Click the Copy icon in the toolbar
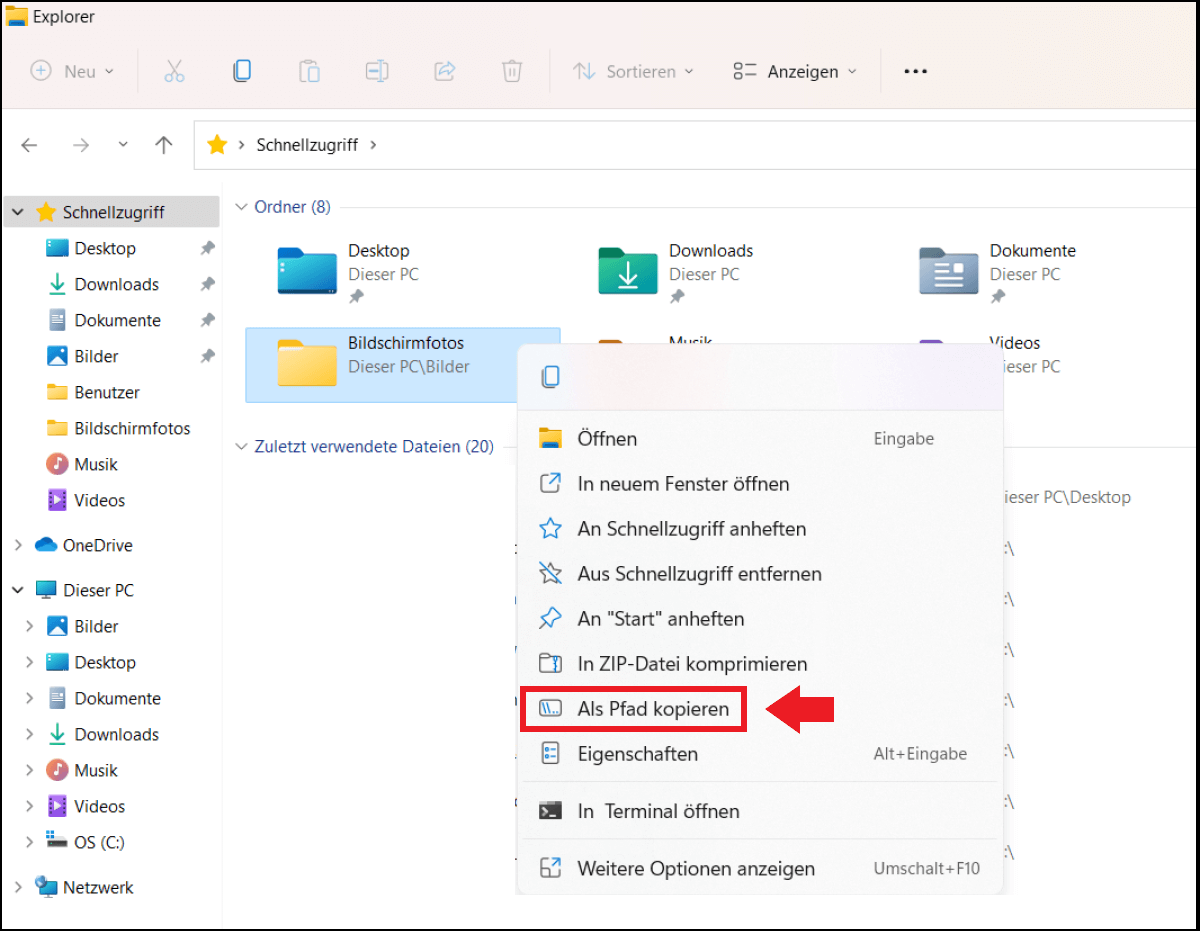The width and height of the screenshot is (1200, 931). pos(241,71)
